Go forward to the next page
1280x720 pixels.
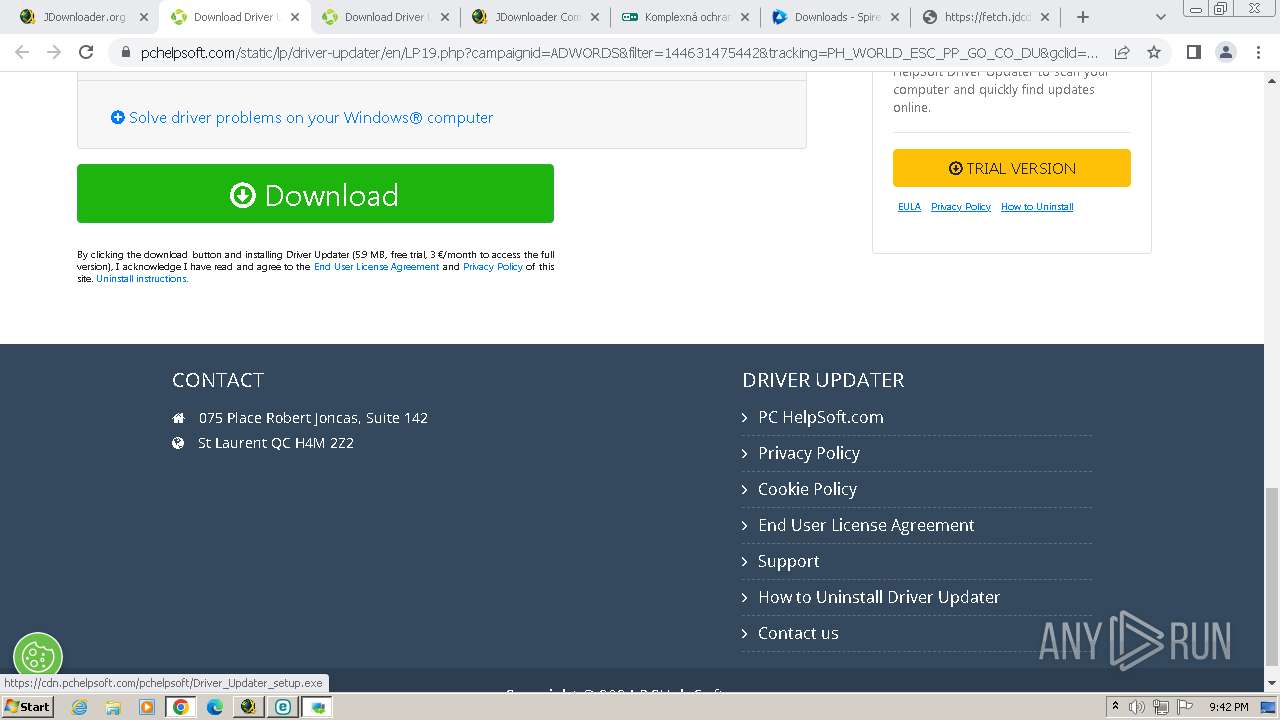click(x=54, y=52)
